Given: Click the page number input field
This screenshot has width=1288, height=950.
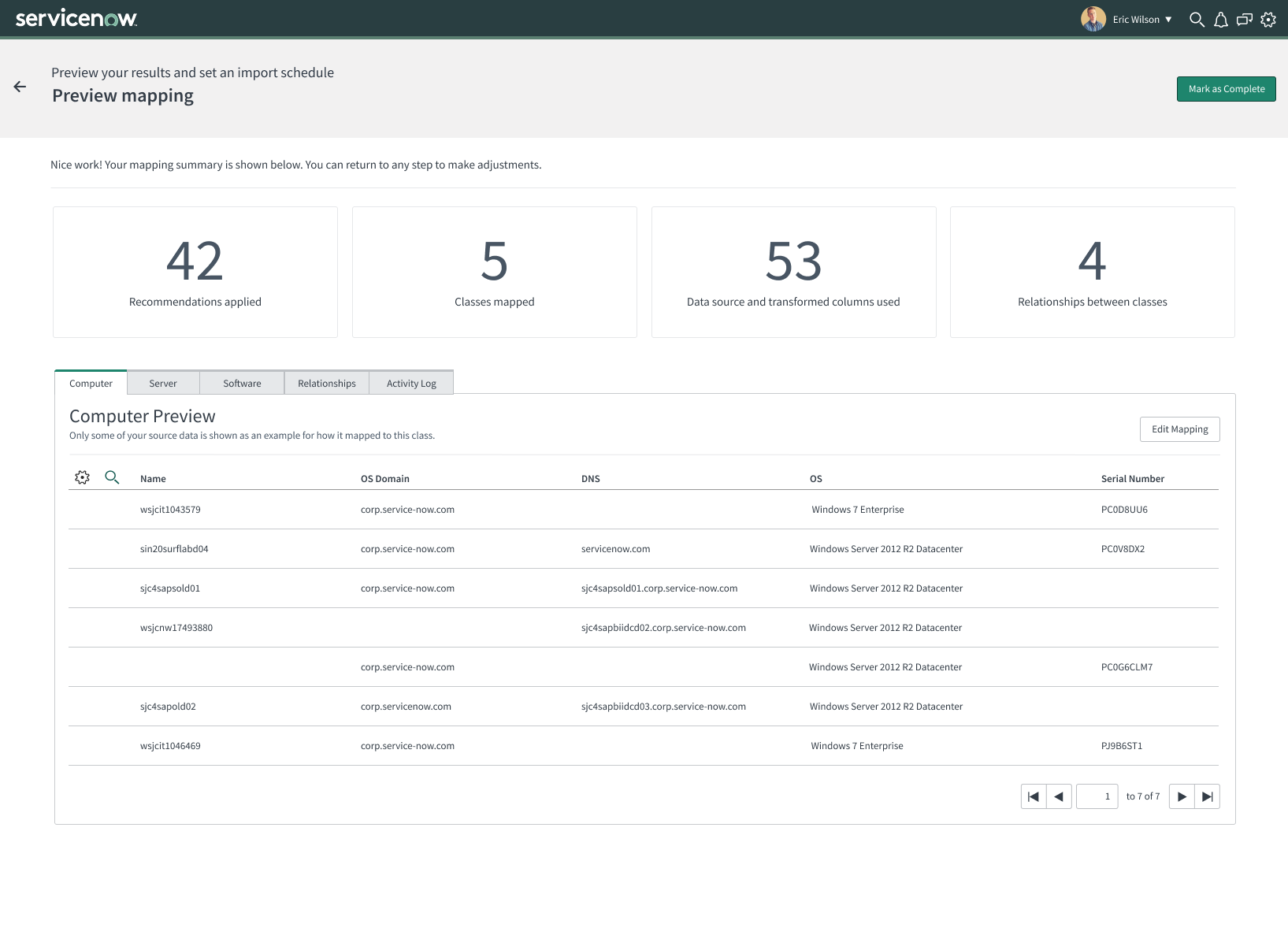Looking at the screenshot, I should [x=1097, y=796].
